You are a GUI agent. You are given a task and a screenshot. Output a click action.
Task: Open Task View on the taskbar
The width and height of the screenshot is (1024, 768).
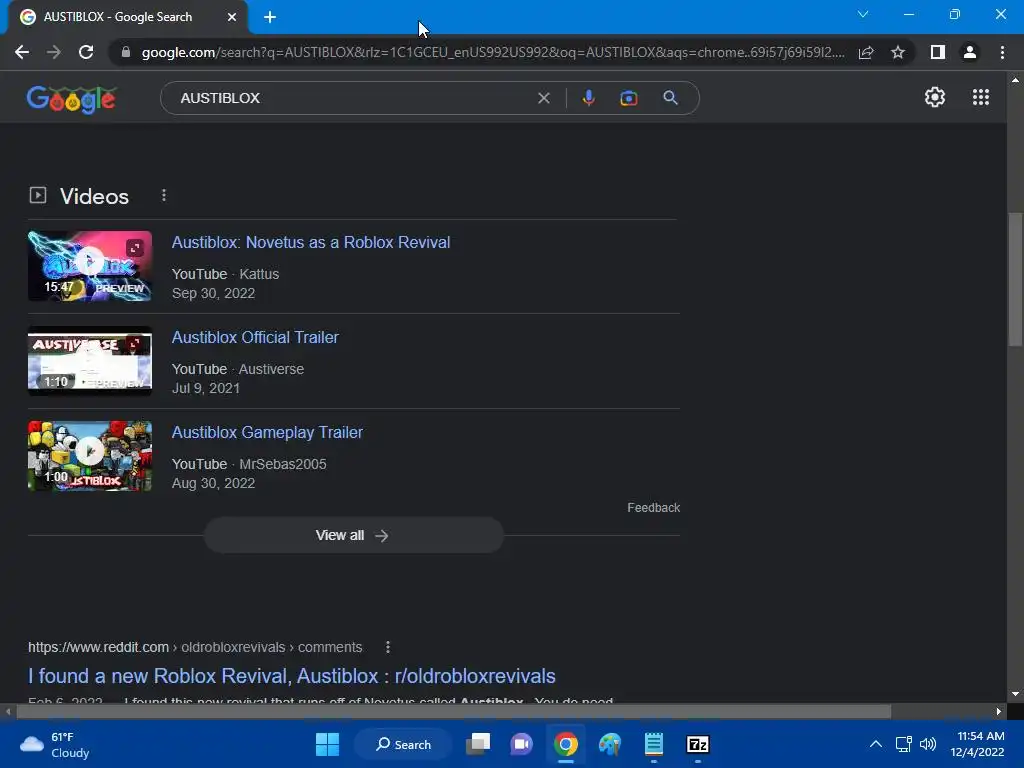coord(478,744)
